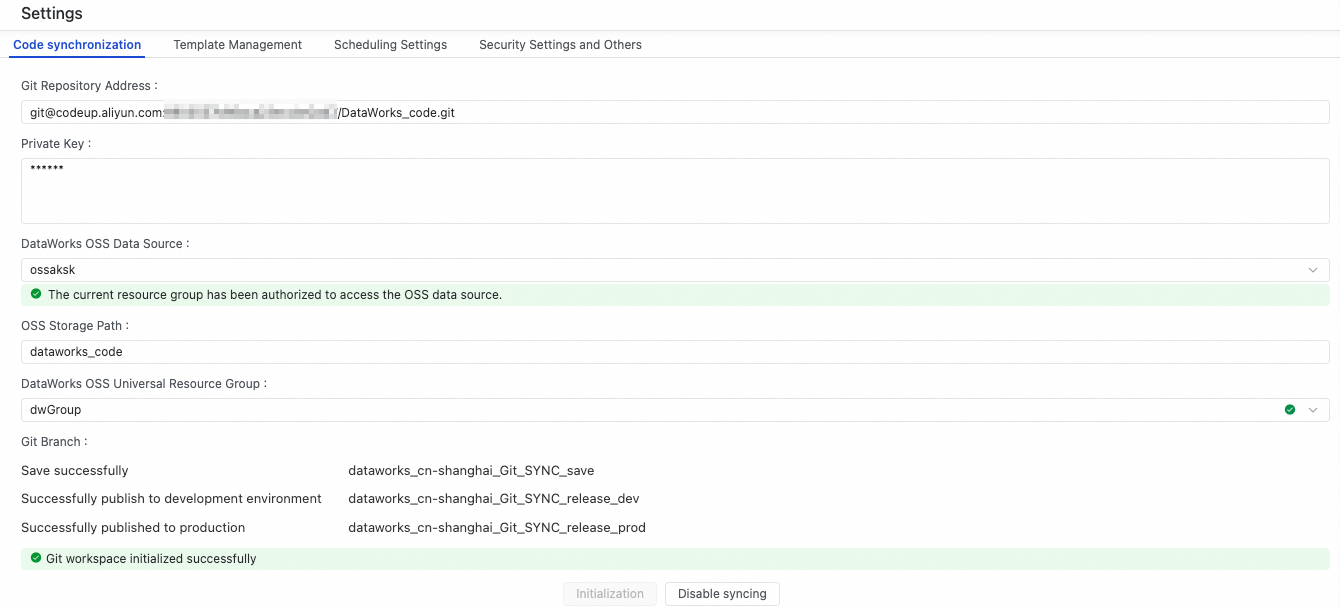Focus the Git Repository Address field
Image resolution: width=1340 pixels, height=610 pixels.
(x=675, y=113)
